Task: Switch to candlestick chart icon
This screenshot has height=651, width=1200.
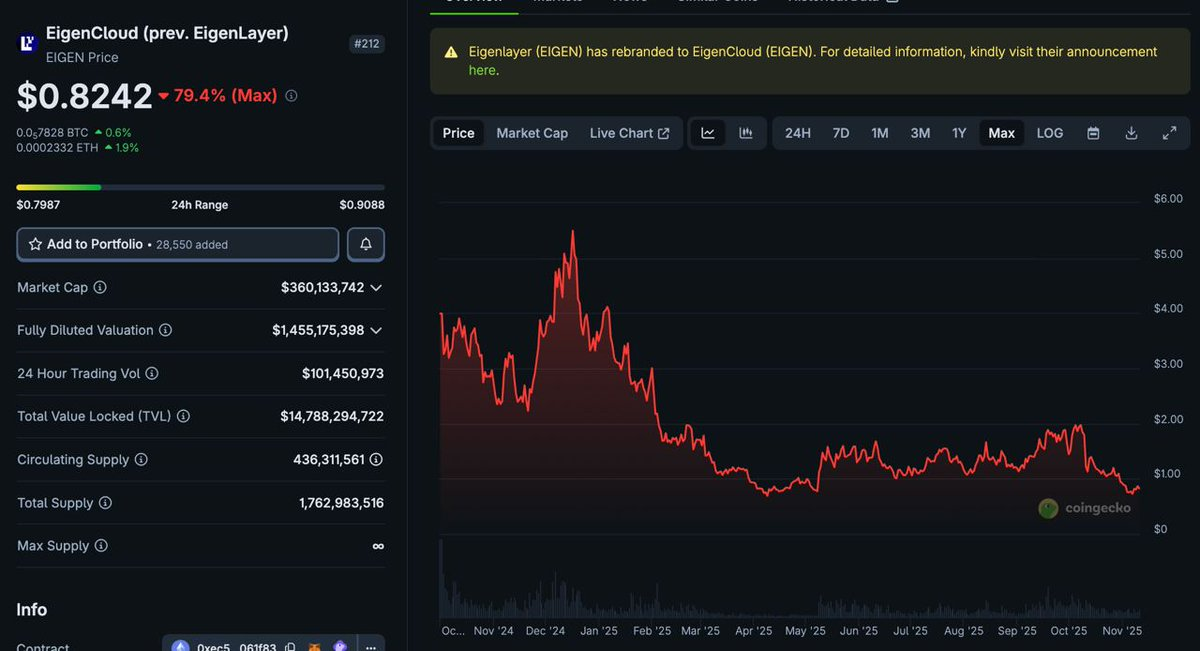Action: [x=746, y=133]
